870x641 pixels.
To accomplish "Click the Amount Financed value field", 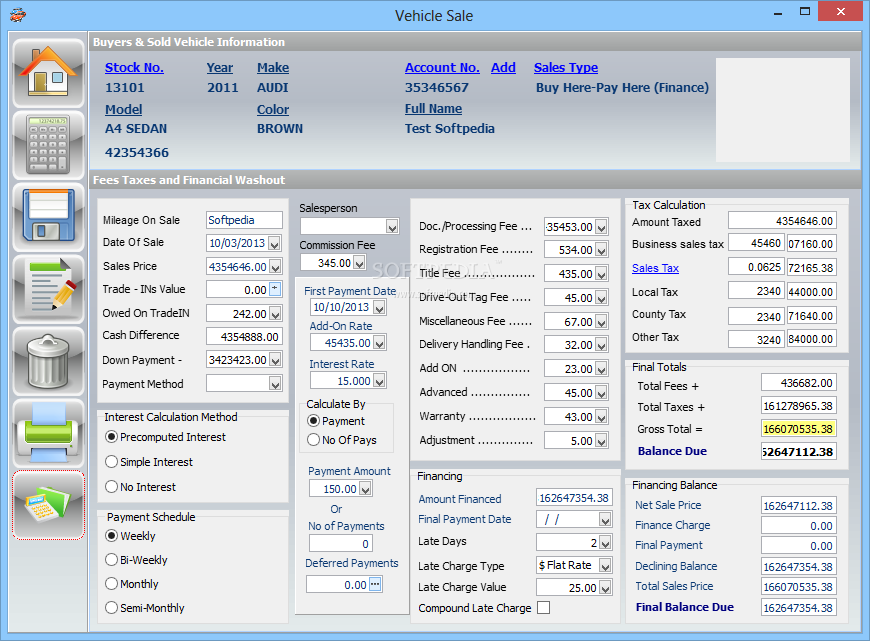I will [574, 498].
